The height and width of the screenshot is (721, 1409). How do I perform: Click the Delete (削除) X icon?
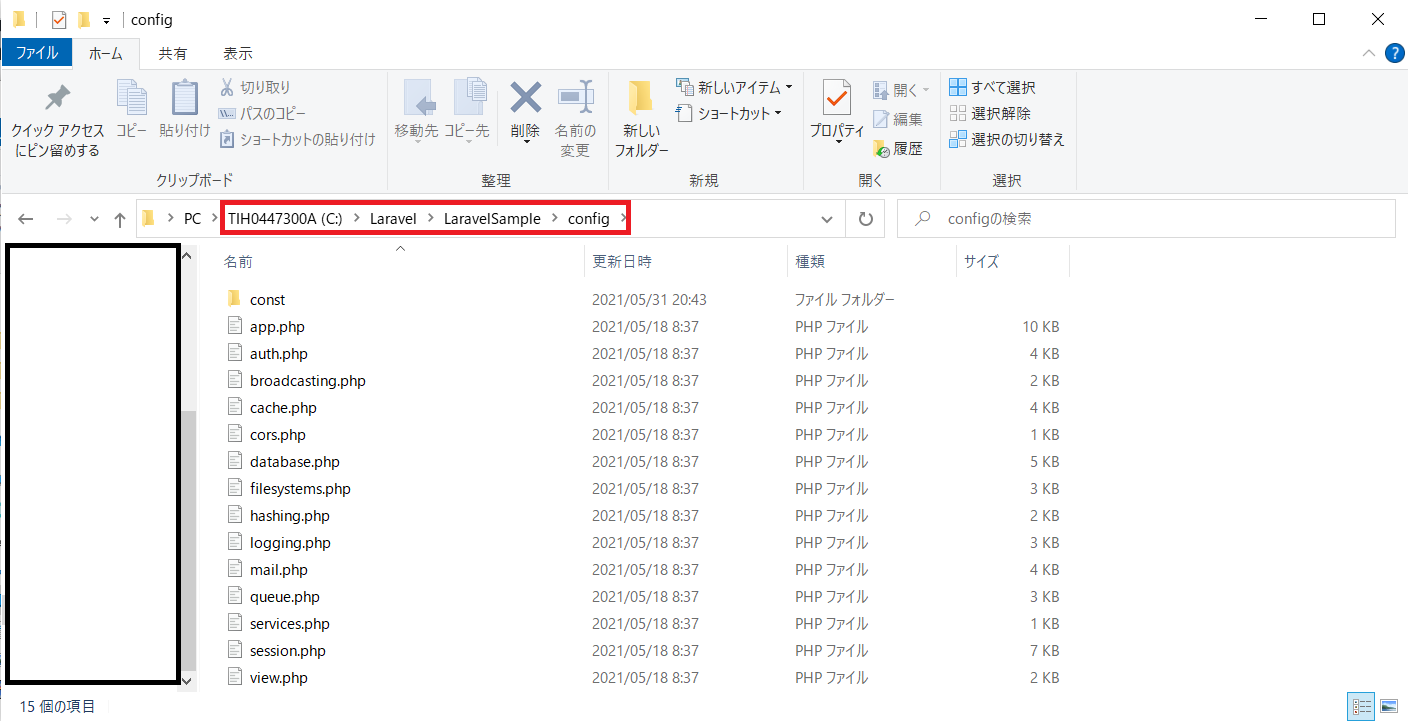(525, 97)
